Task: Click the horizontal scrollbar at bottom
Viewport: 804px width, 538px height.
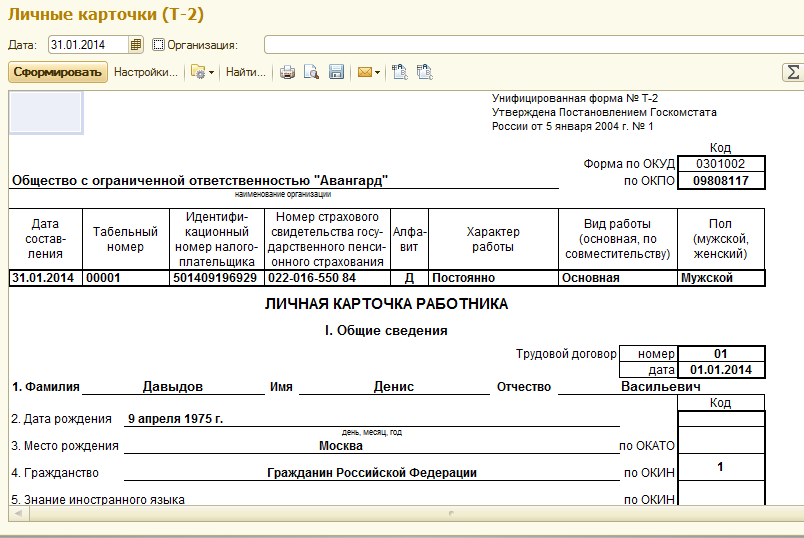Action: [x=400, y=514]
